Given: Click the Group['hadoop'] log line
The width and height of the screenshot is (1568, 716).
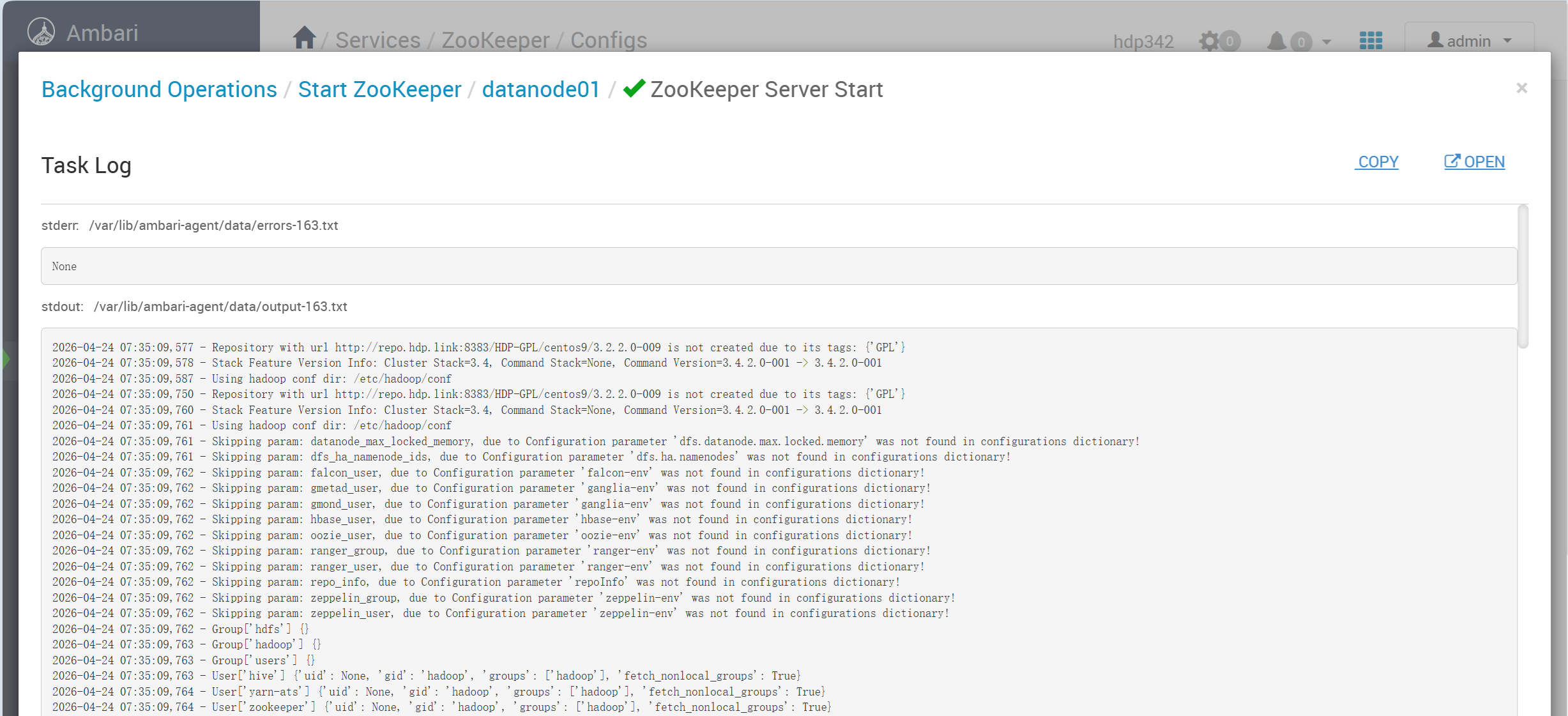Looking at the screenshot, I should (x=186, y=644).
